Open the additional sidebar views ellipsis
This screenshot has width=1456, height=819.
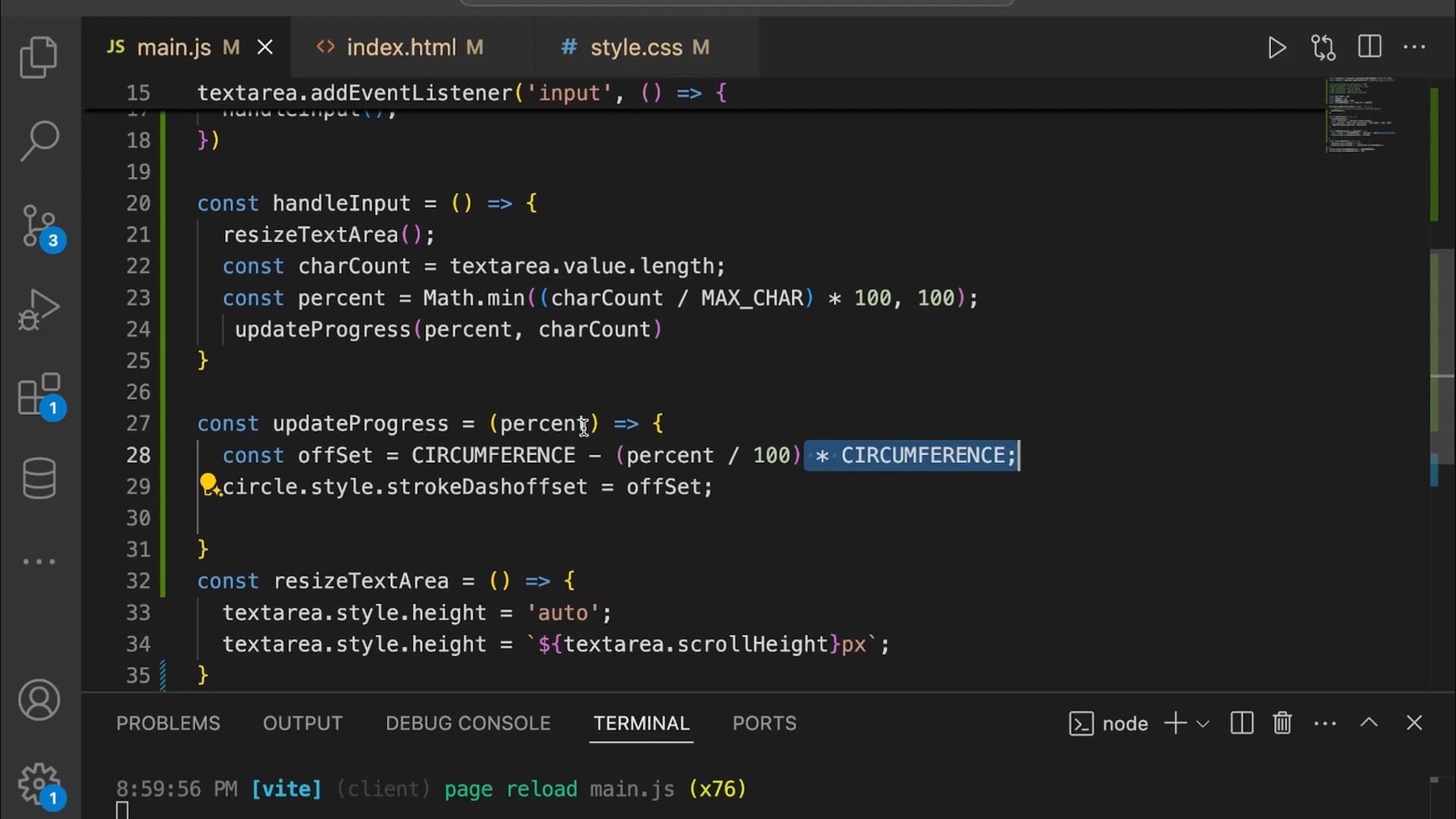click(39, 562)
